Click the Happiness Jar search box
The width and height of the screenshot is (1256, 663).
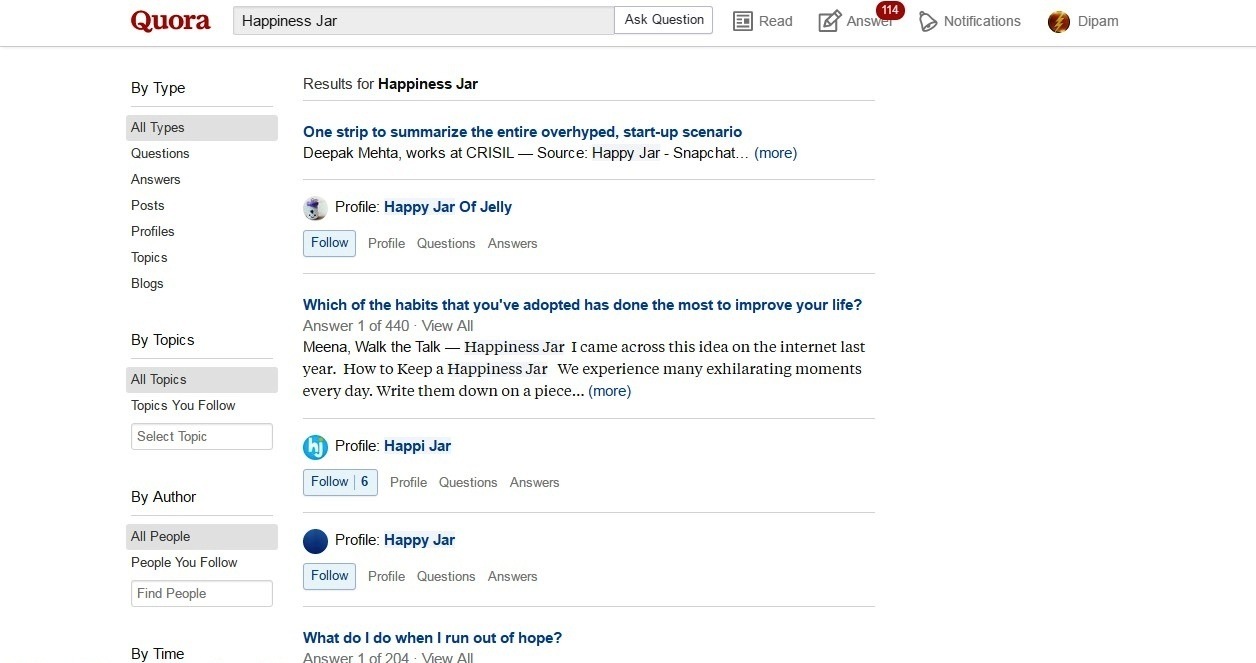(423, 21)
